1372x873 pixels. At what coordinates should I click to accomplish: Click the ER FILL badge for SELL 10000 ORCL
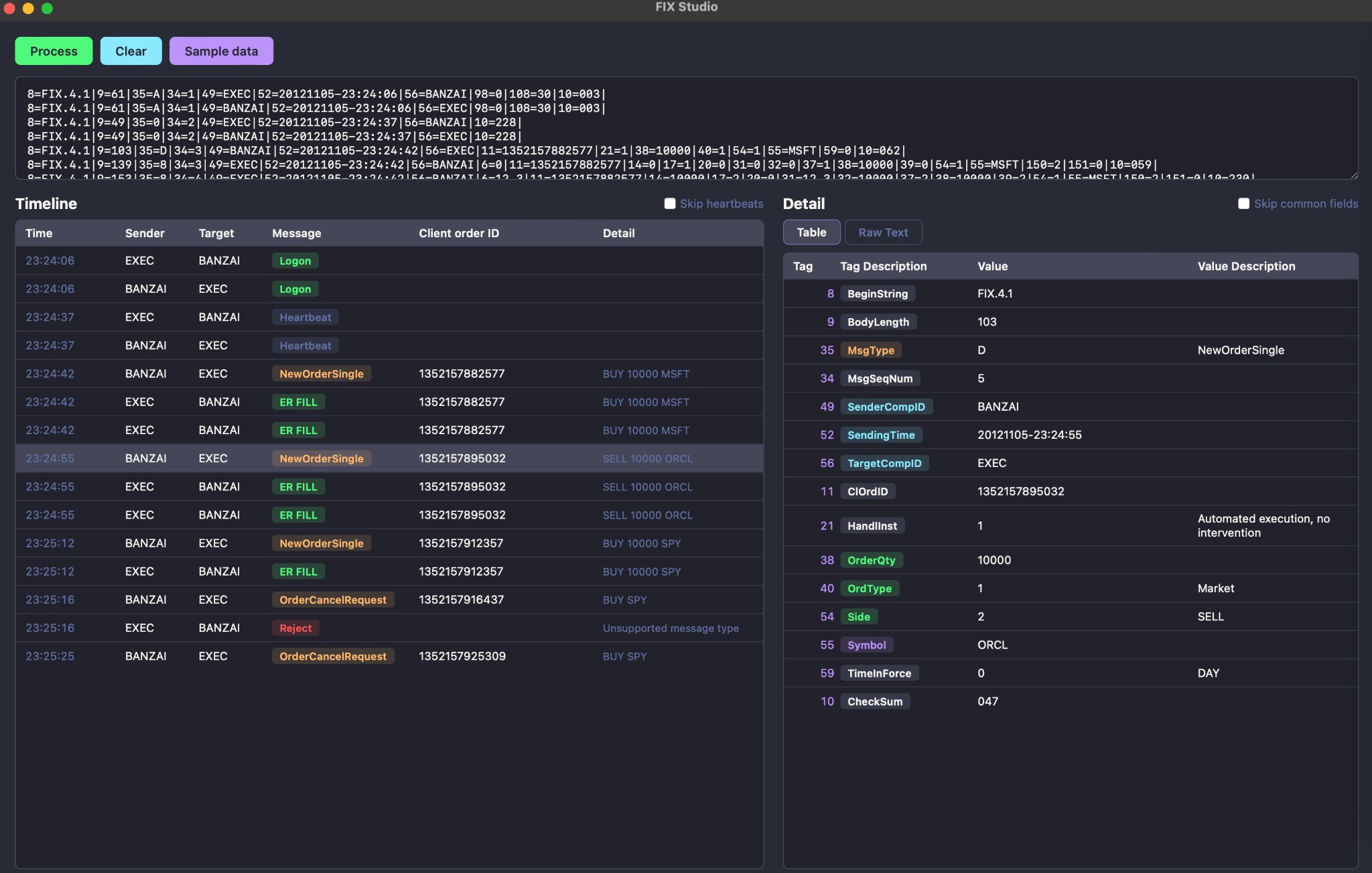coord(297,486)
